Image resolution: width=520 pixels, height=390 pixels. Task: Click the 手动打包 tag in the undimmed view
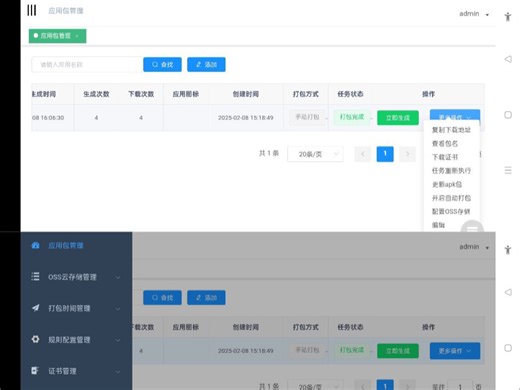[307, 117]
